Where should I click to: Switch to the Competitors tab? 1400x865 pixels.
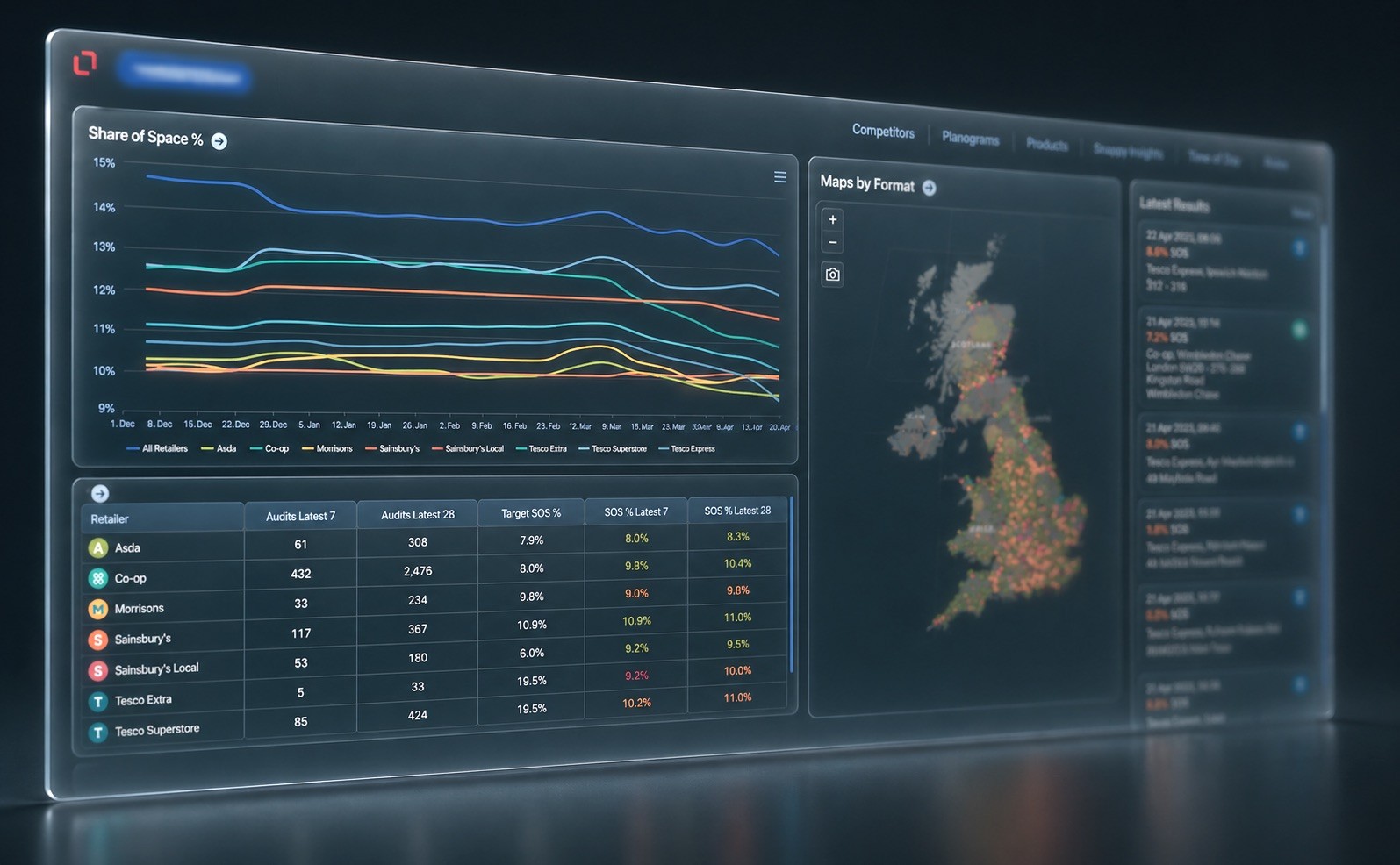(883, 132)
